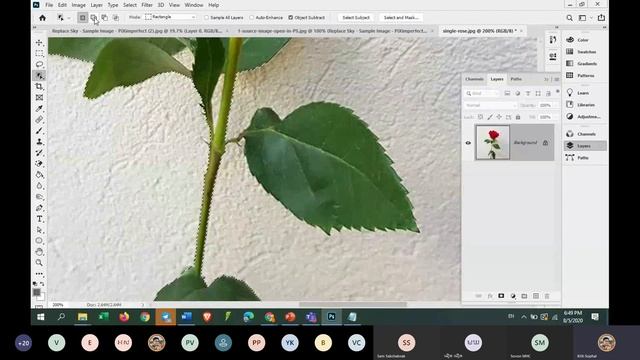Select the Dodge tool
The width and height of the screenshot is (640, 360).
[39, 197]
